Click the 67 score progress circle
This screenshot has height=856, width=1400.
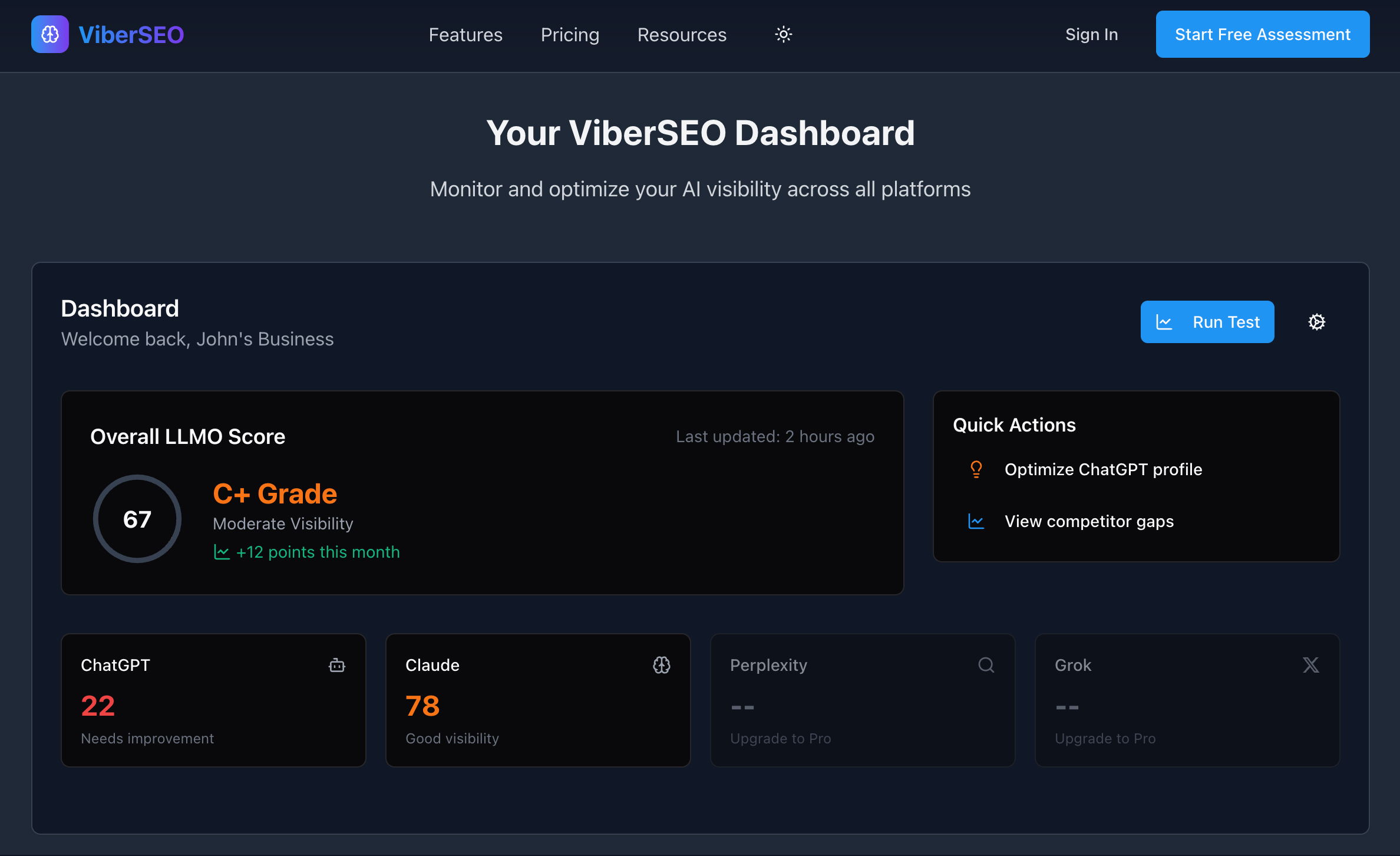click(x=137, y=519)
